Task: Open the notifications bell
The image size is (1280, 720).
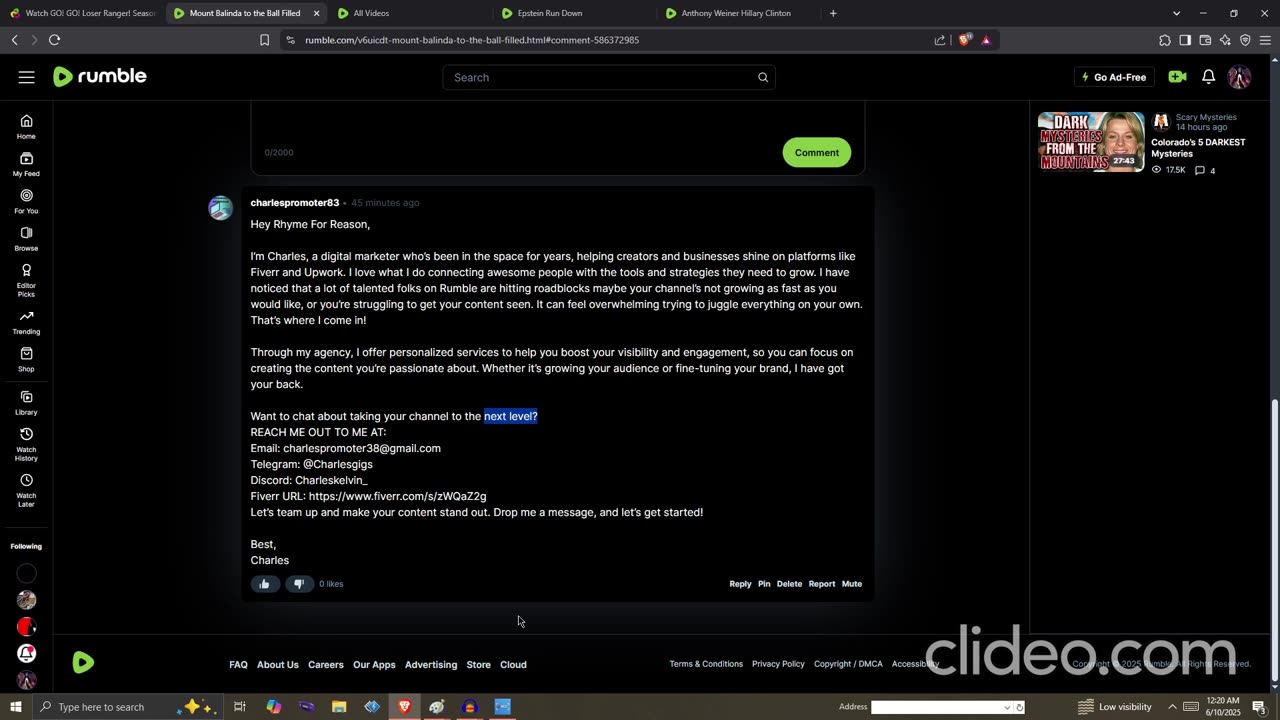Action: [x=1208, y=77]
